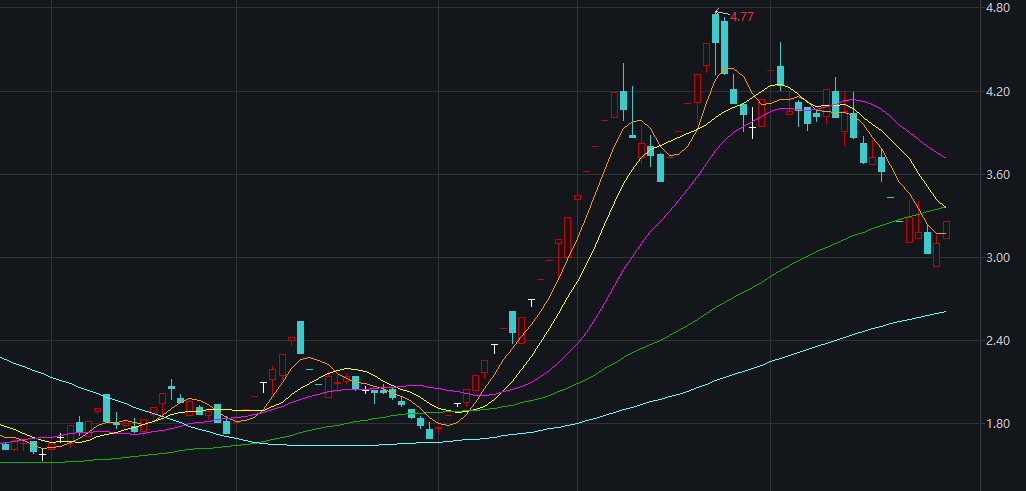The image size is (1026, 491).
Task: Select the tall cyan candlestick at the 4.77 peak
Action: coord(716,29)
